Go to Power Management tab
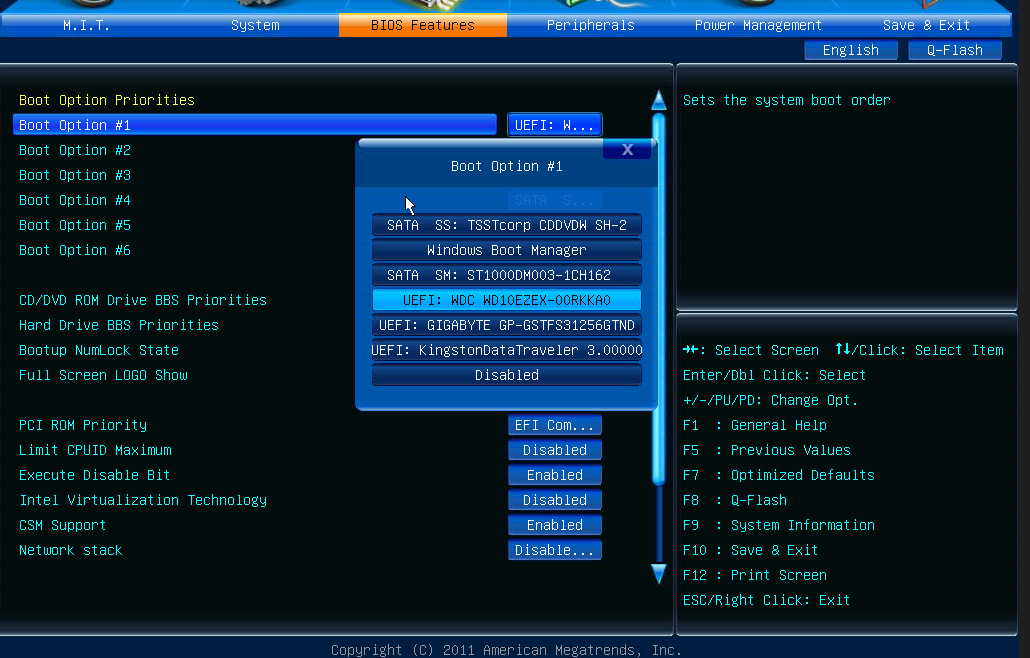Screen dimensions: 1030x658 [758, 25]
